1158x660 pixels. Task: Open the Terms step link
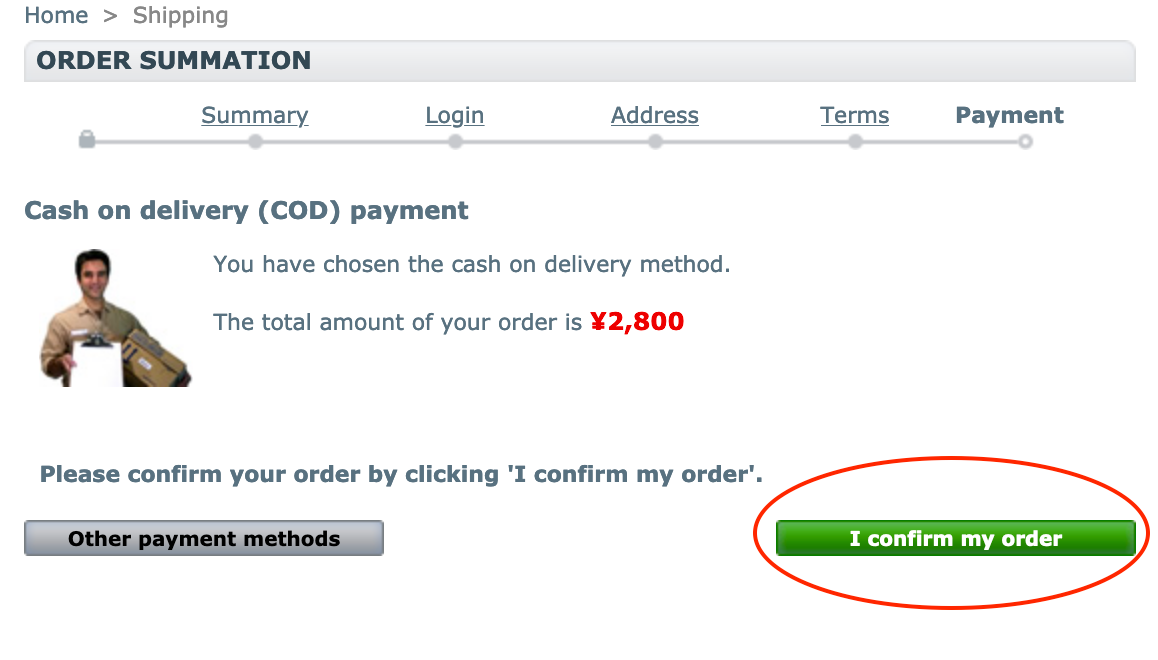(854, 115)
